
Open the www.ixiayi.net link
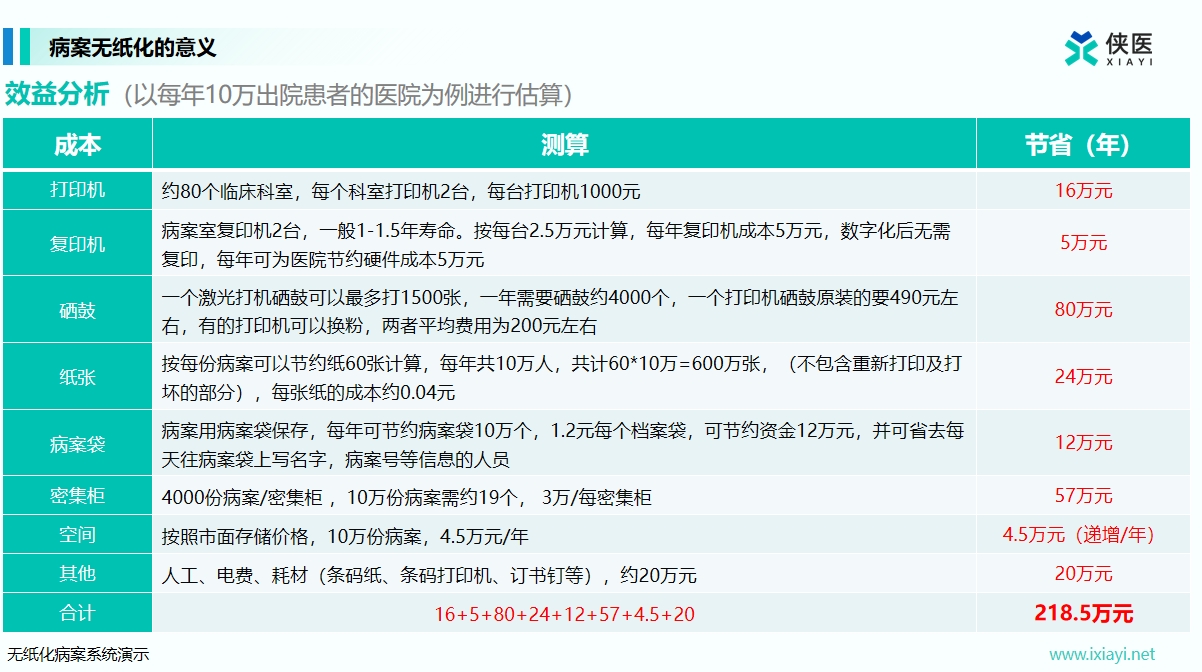tap(1101, 654)
